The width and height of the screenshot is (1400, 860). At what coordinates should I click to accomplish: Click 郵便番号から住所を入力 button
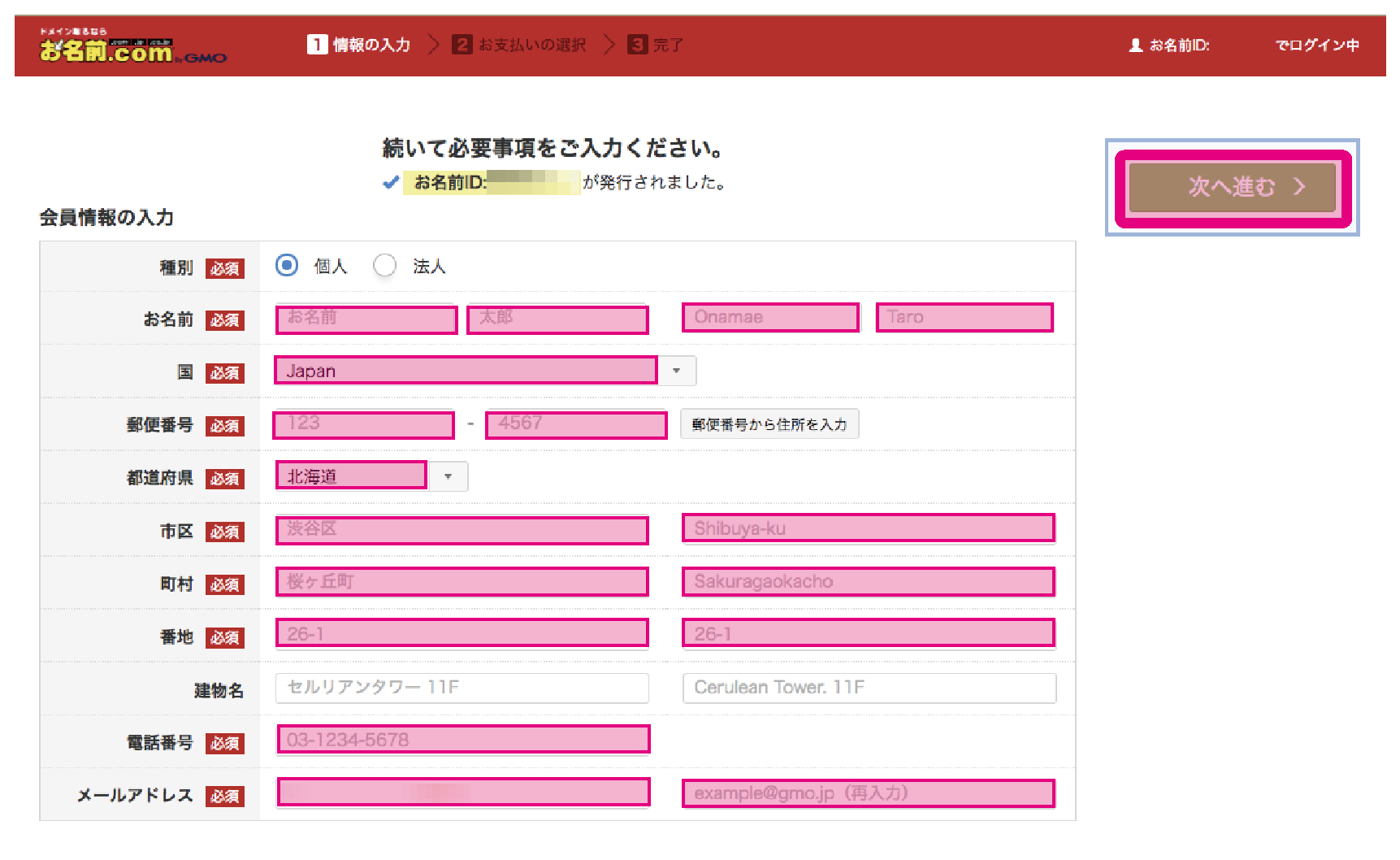pyautogui.click(x=769, y=424)
